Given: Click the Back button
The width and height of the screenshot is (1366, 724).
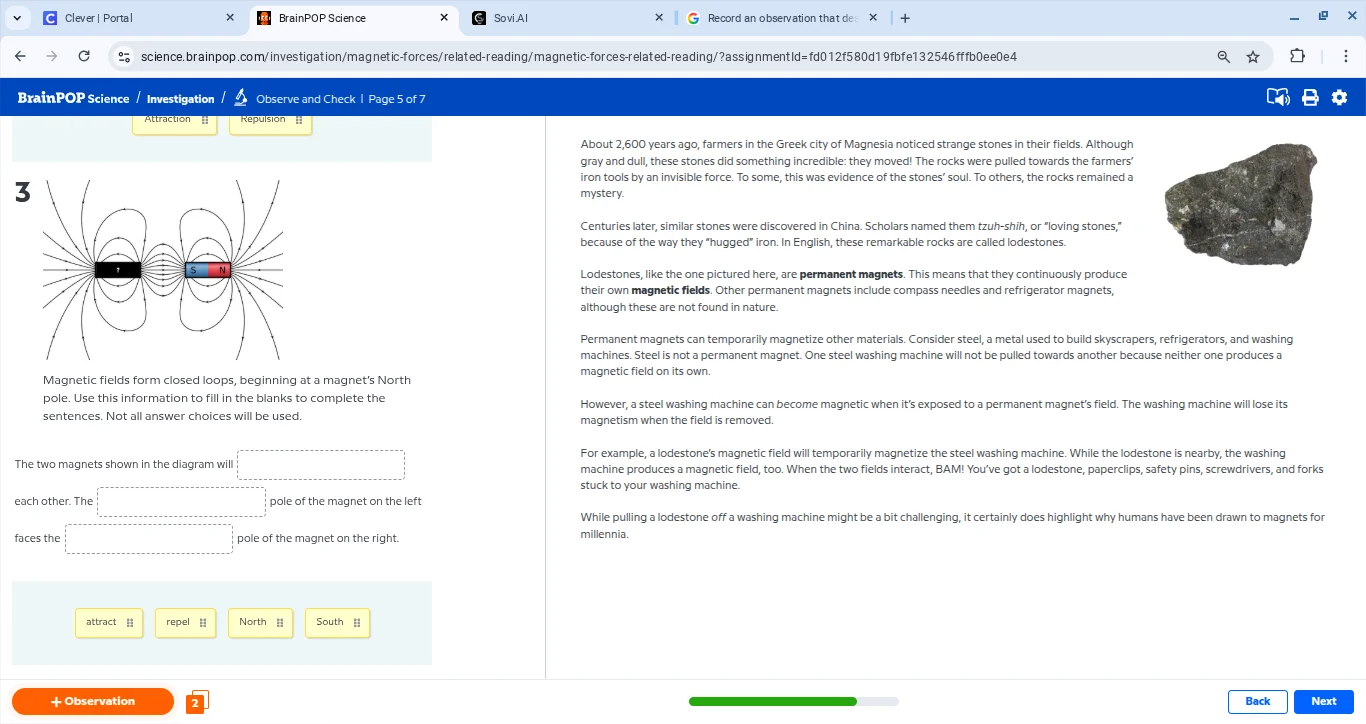Looking at the screenshot, I should coord(1257,702).
